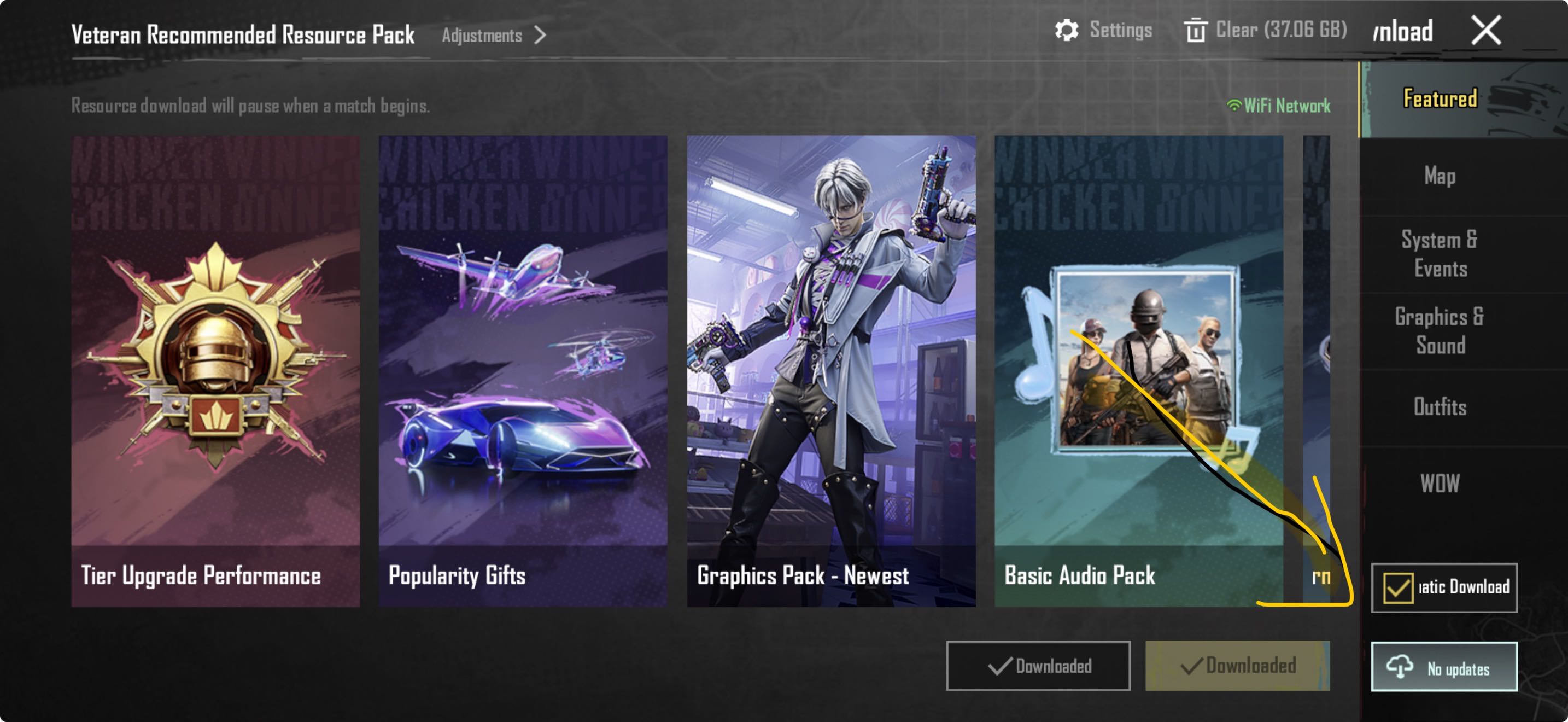Go to the Outfits tab
This screenshot has width=1568, height=722.
[1439, 407]
